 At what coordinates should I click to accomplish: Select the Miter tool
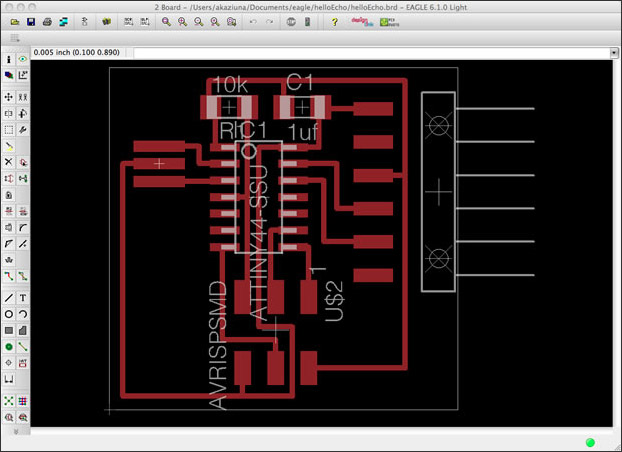pyautogui.click(x=23, y=227)
